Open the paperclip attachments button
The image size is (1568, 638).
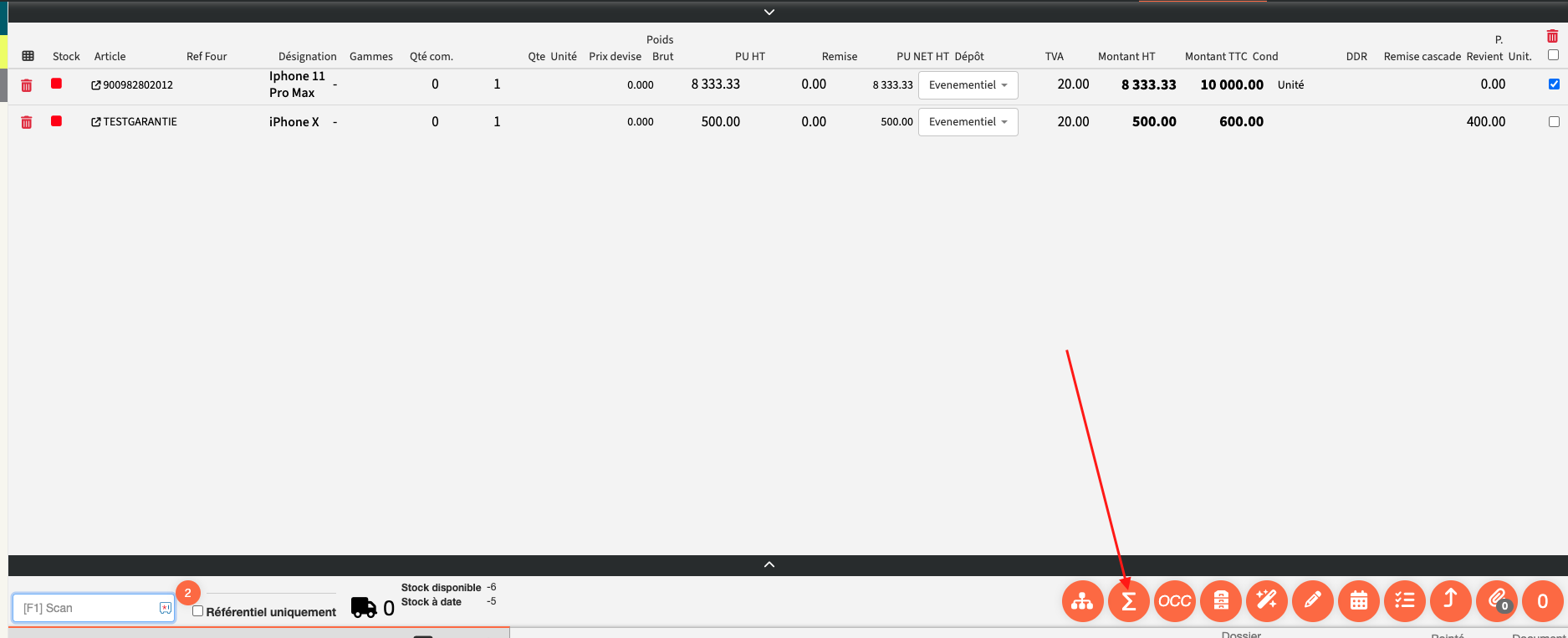click(1496, 601)
